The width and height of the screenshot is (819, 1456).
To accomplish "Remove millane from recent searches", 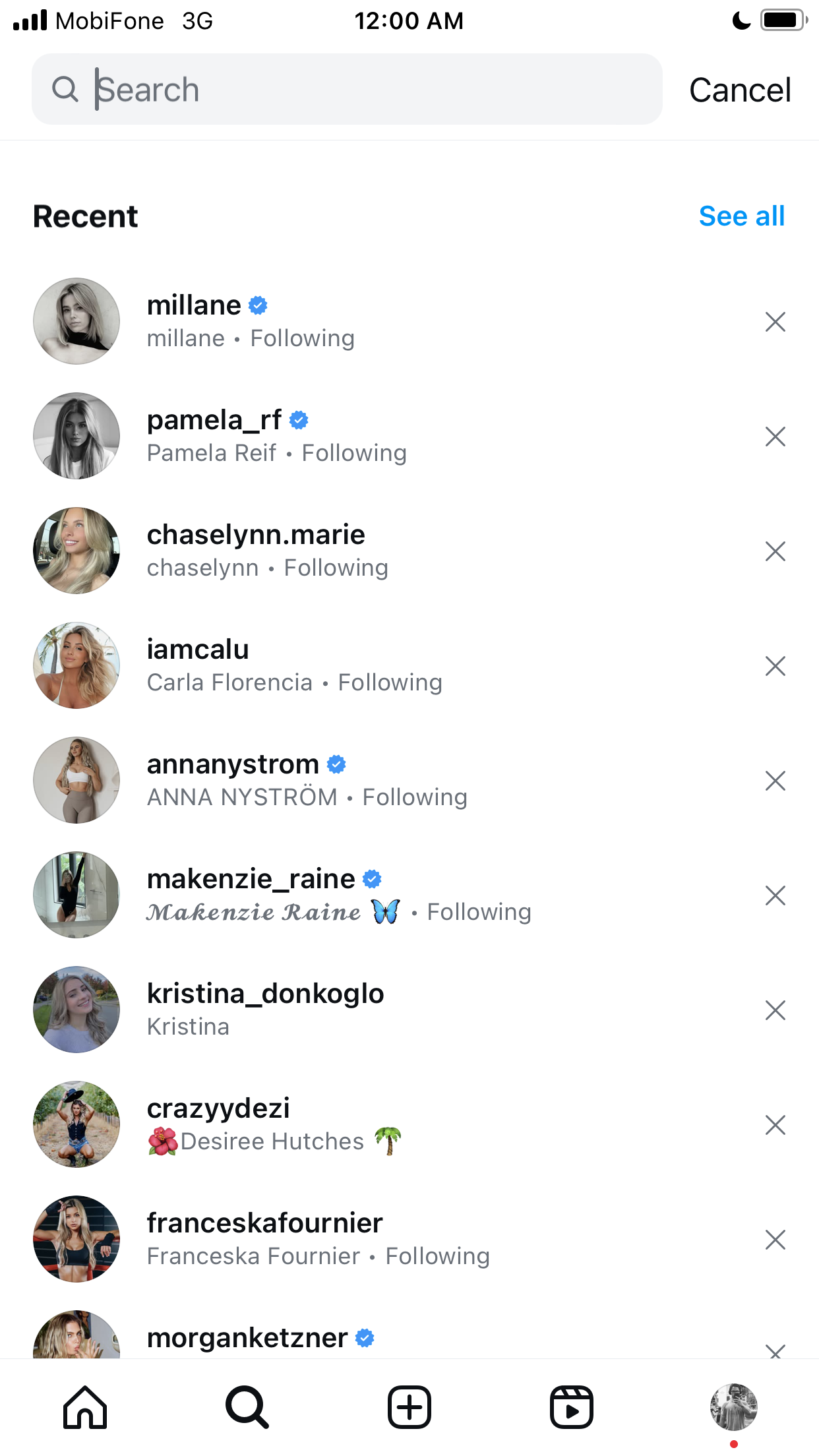I will point(775,322).
